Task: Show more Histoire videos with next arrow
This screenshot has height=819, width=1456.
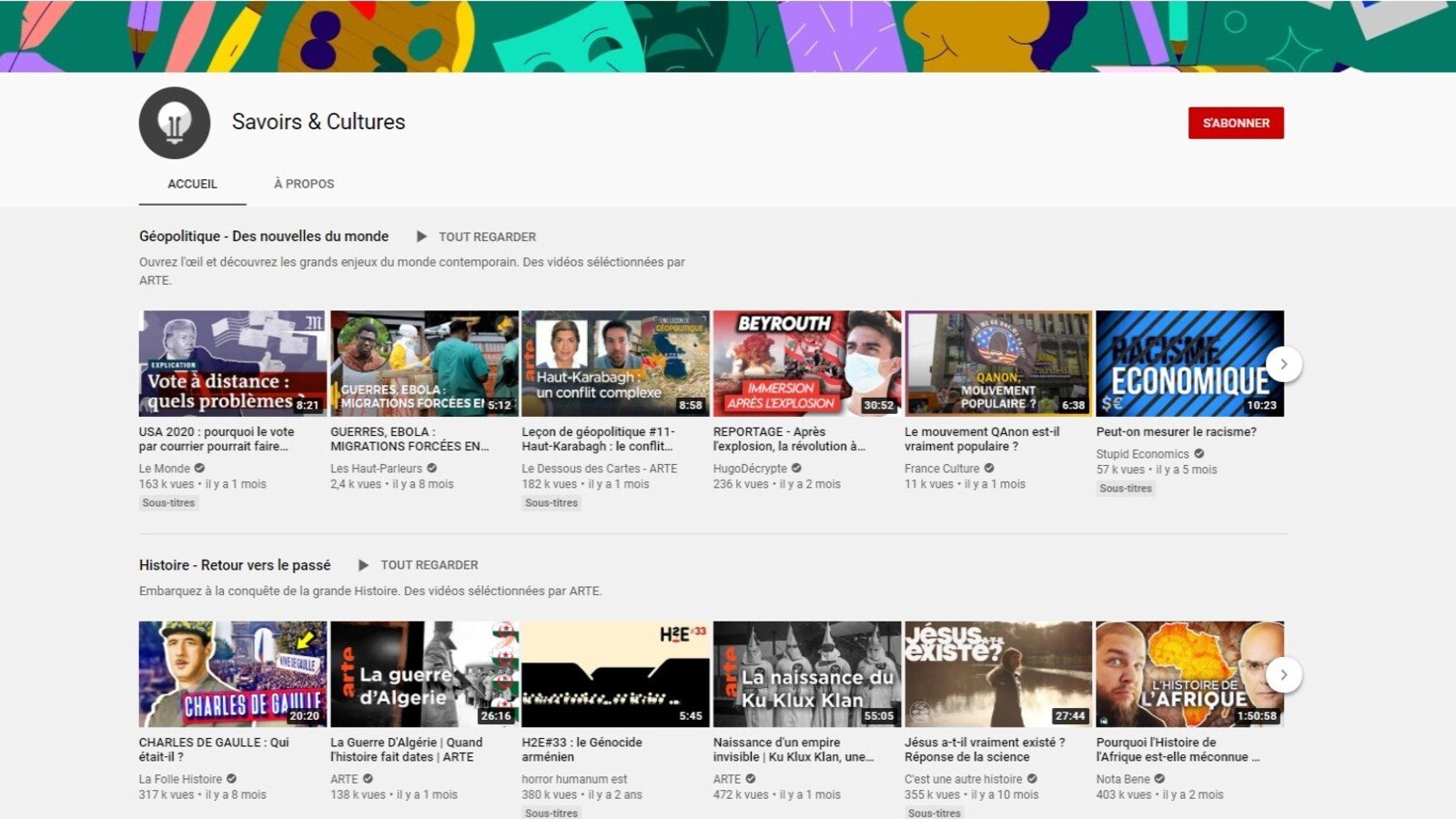Action: tap(1283, 675)
